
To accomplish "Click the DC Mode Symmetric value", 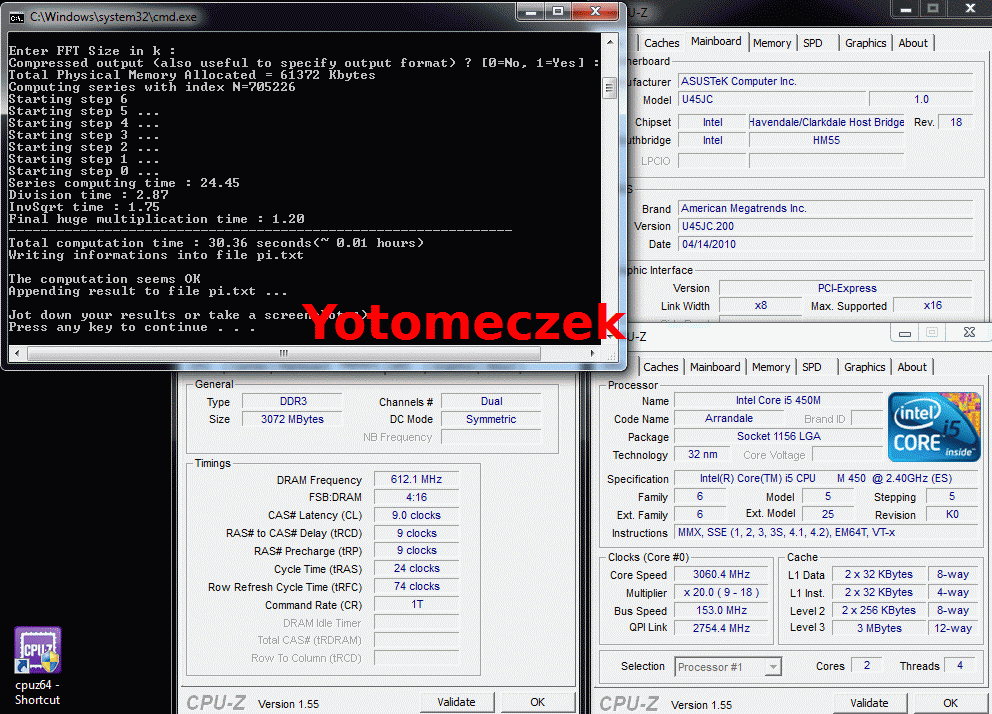I will (492, 419).
